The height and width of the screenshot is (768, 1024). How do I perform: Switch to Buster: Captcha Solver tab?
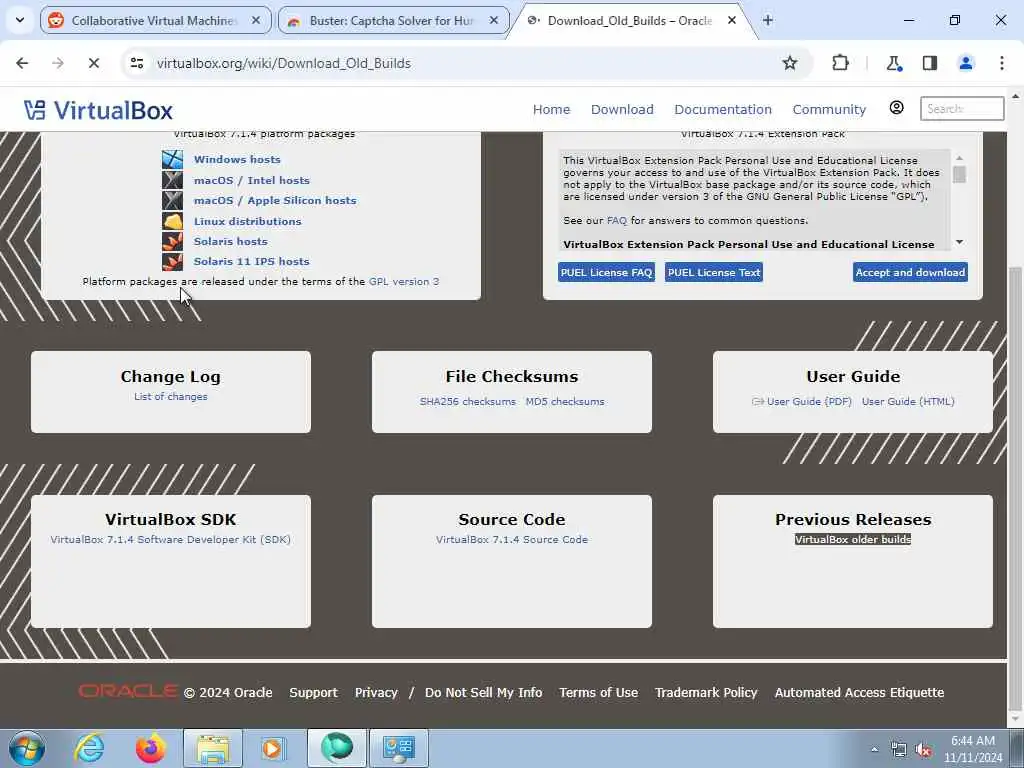[x=393, y=20]
